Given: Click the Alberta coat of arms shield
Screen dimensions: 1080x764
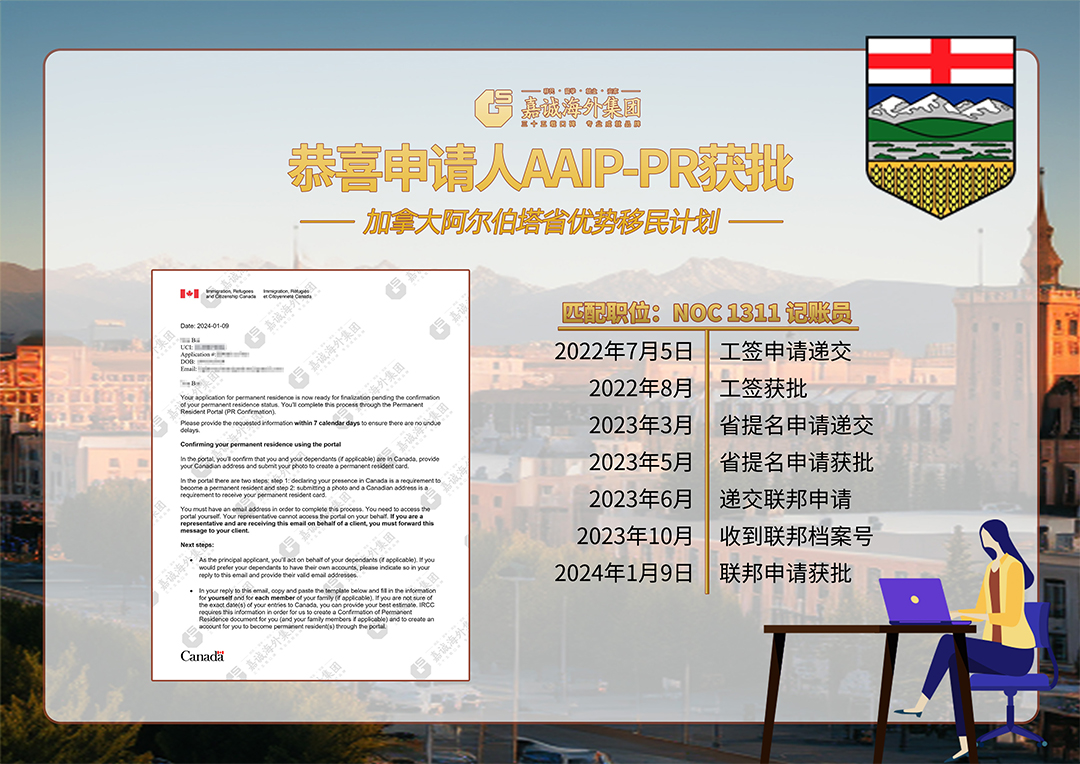Looking at the screenshot, I should click(940, 125).
